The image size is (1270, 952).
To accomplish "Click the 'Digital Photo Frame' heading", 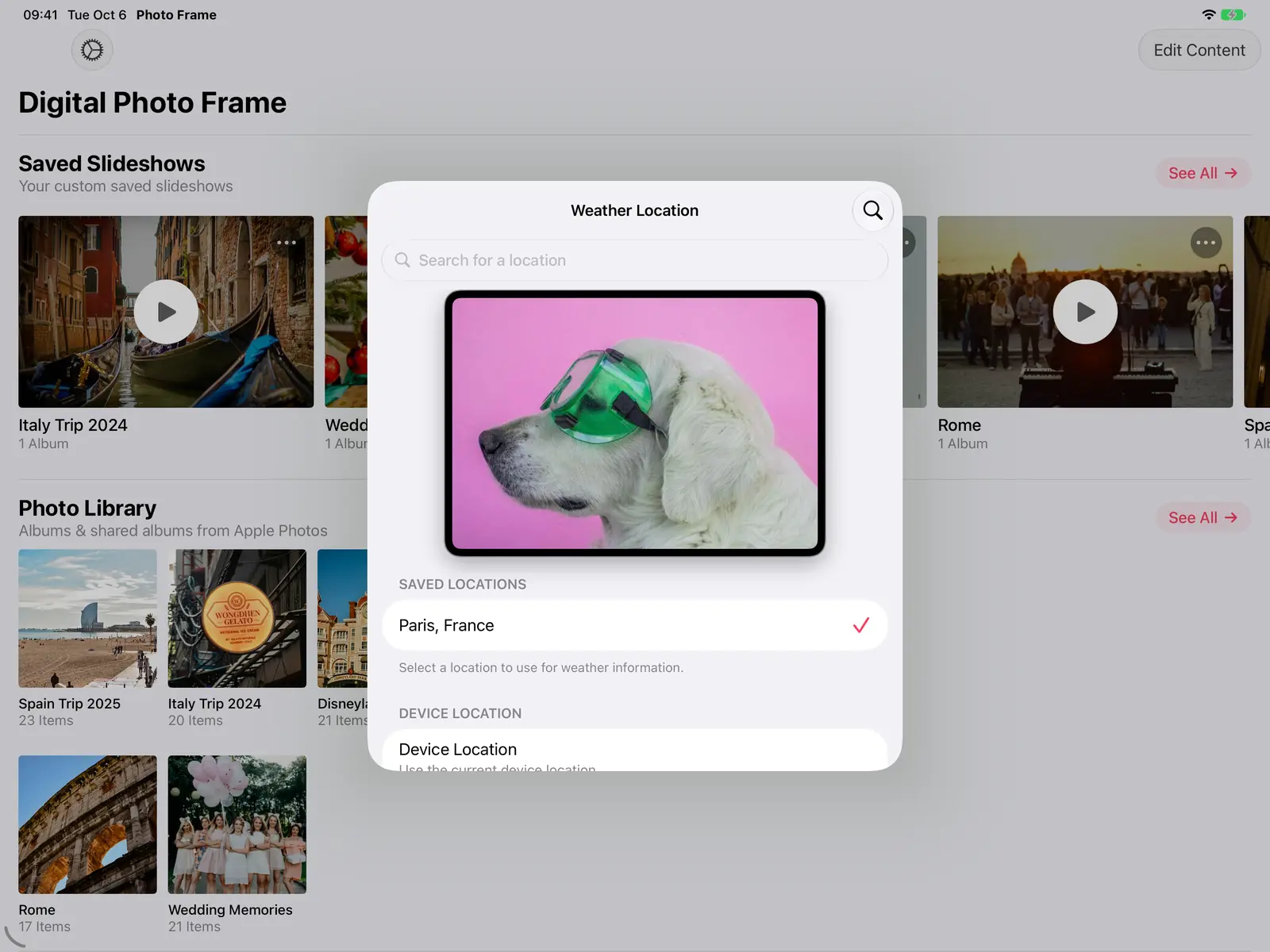I will [152, 102].
